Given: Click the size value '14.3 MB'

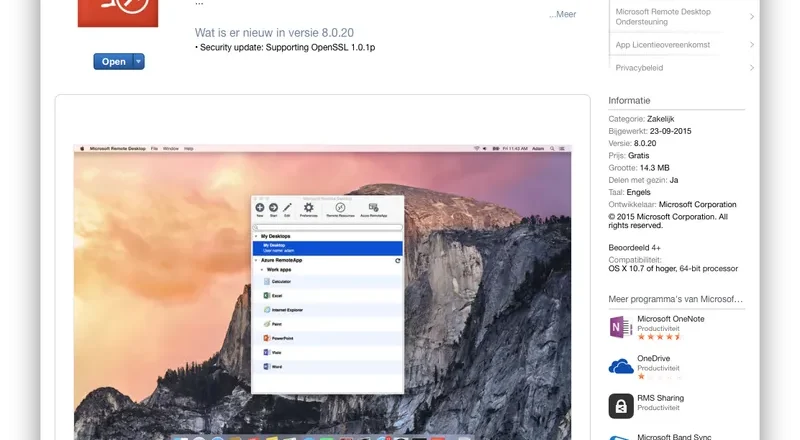Looking at the screenshot, I should coord(655,168).
